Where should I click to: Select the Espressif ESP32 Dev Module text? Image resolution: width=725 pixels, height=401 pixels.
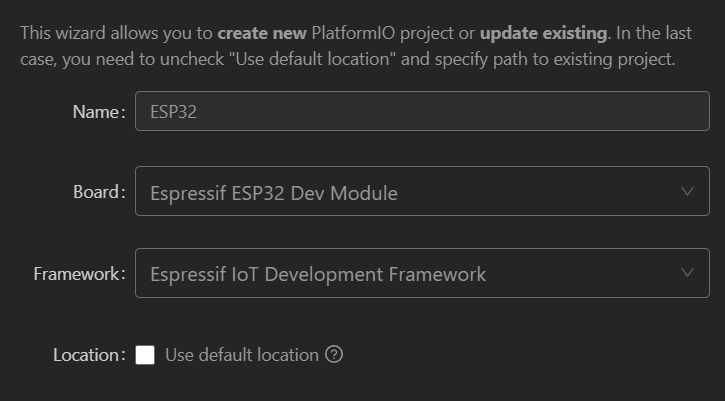tap(274, 193)
